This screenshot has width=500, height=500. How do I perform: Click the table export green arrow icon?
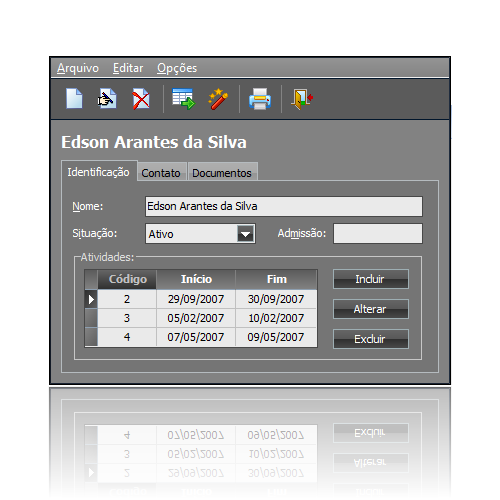point(183,99)
